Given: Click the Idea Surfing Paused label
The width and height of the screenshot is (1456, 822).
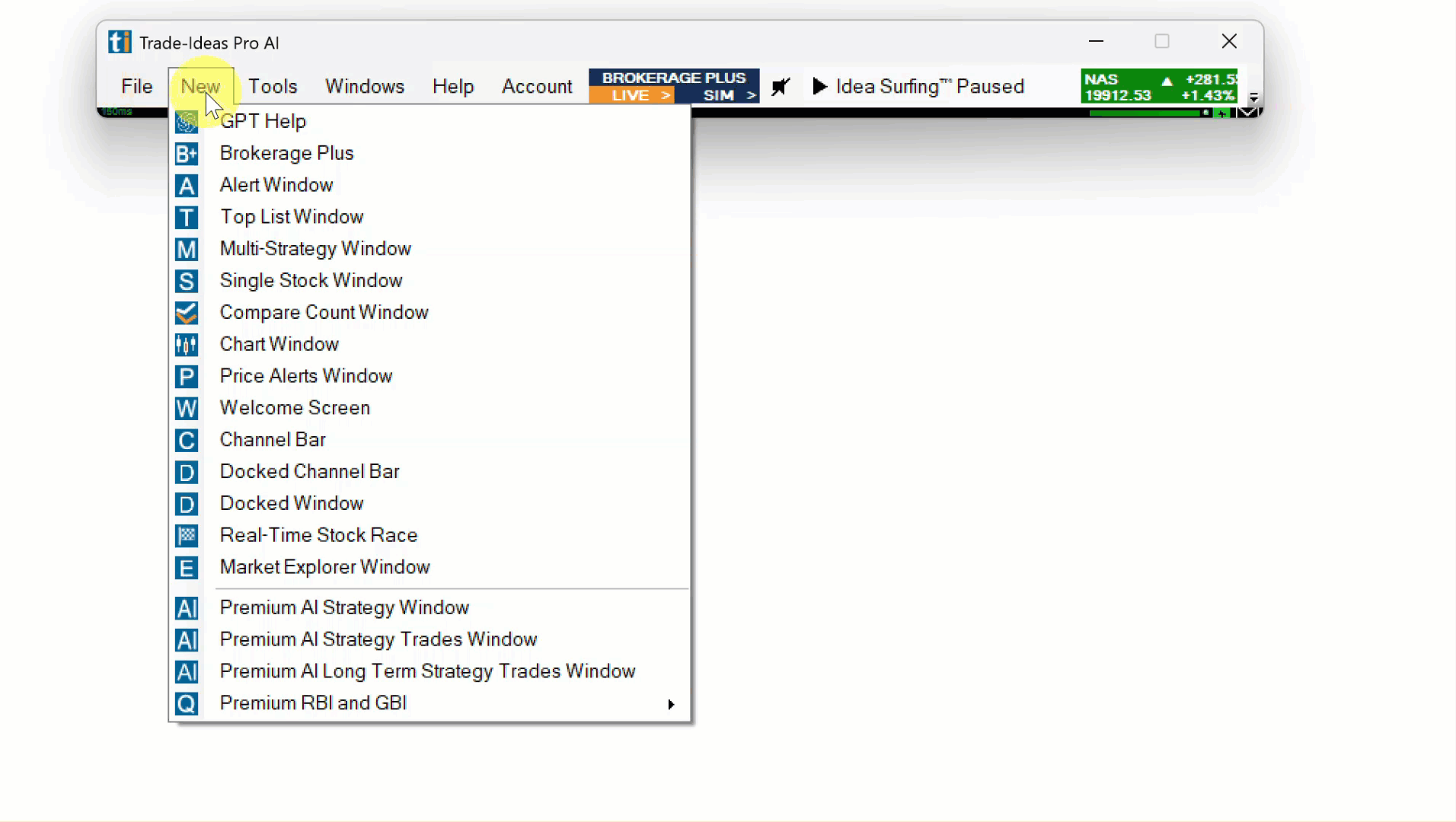Looking at the screenshot, I should tap(930, 87).
